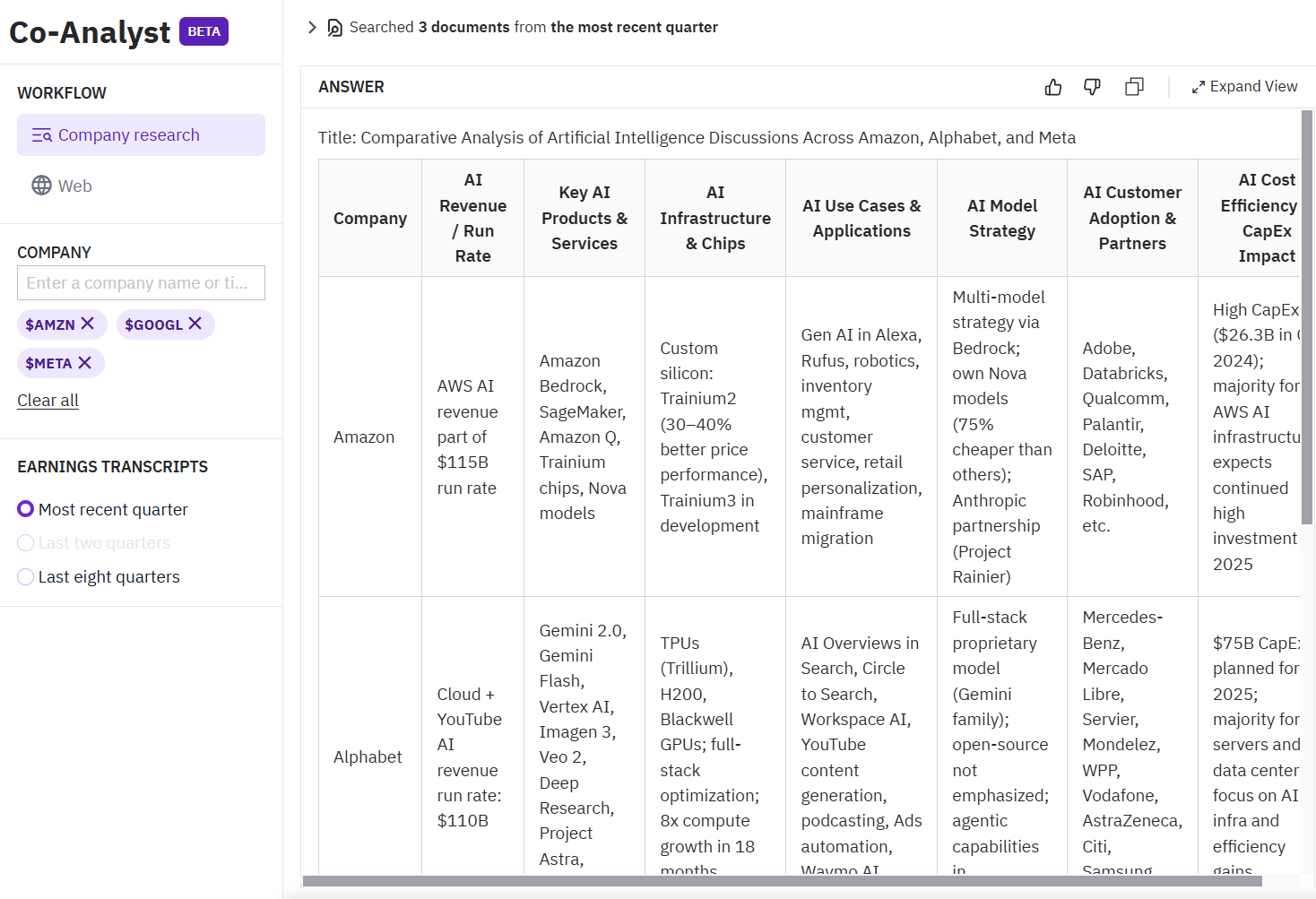
Task: Select Last two quarters radio option
Action: pos(26,543)
